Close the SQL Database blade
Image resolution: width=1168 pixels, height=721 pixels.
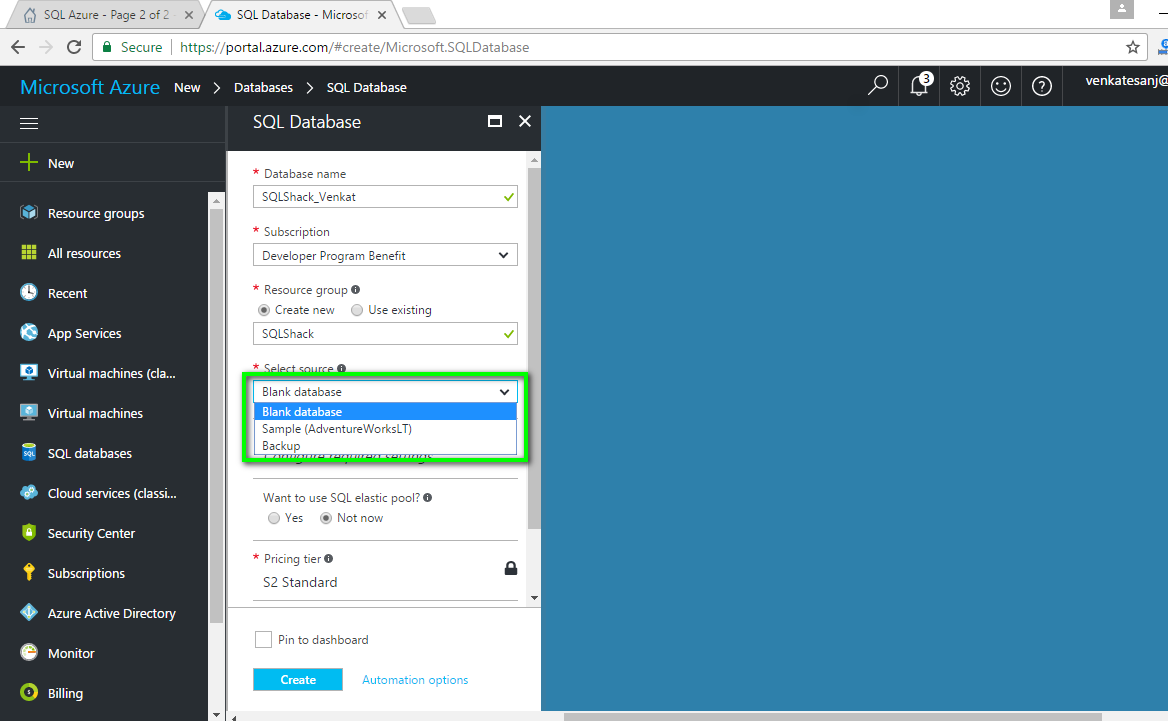[525, 121]
